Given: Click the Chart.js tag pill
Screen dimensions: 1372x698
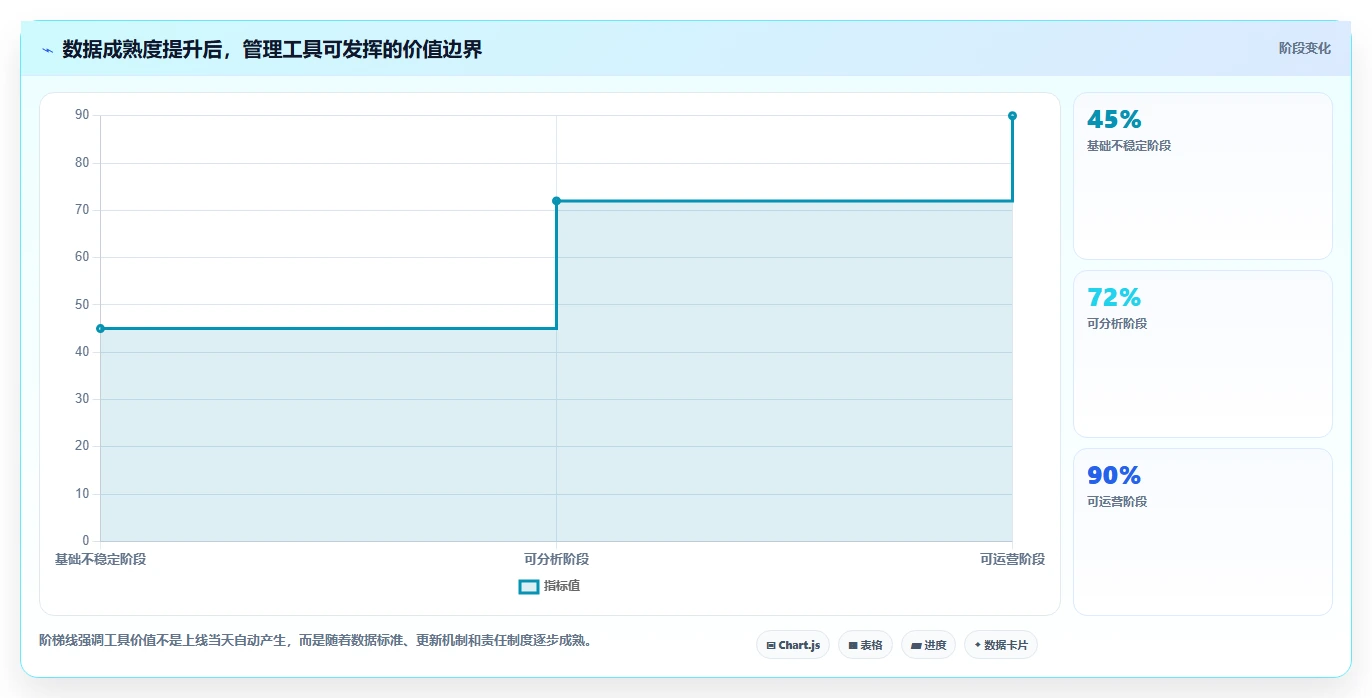Looking at the screenshot, I should (793, 645).
